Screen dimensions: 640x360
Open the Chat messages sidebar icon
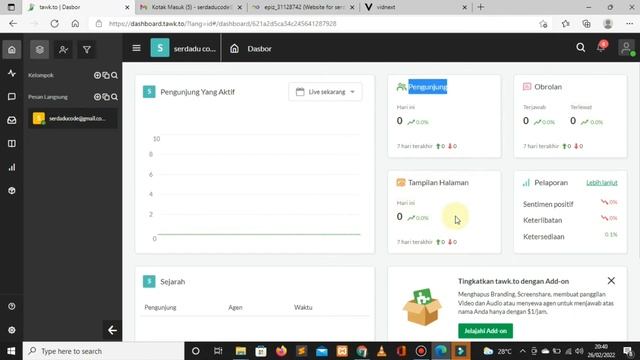[x=12, y=97]
